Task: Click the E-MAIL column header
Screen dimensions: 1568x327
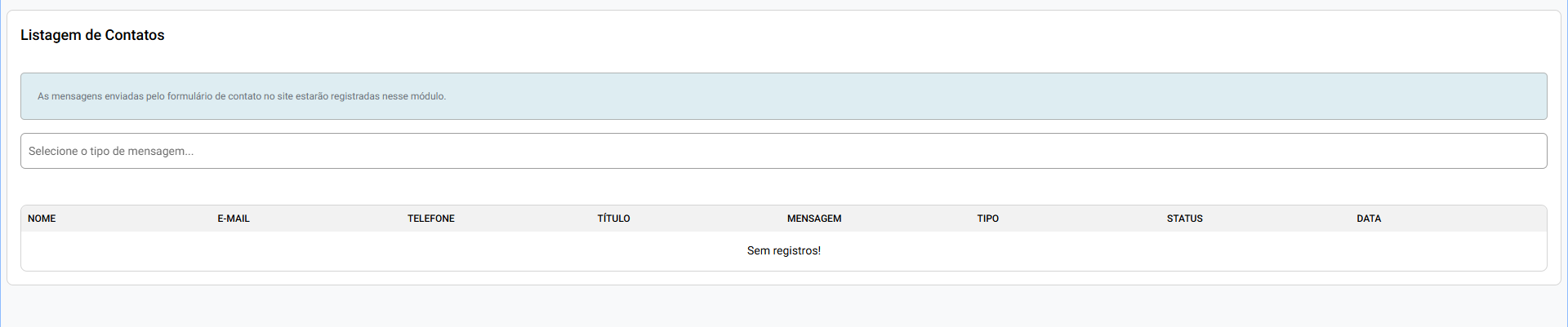Action: click(x=234, y=219)
